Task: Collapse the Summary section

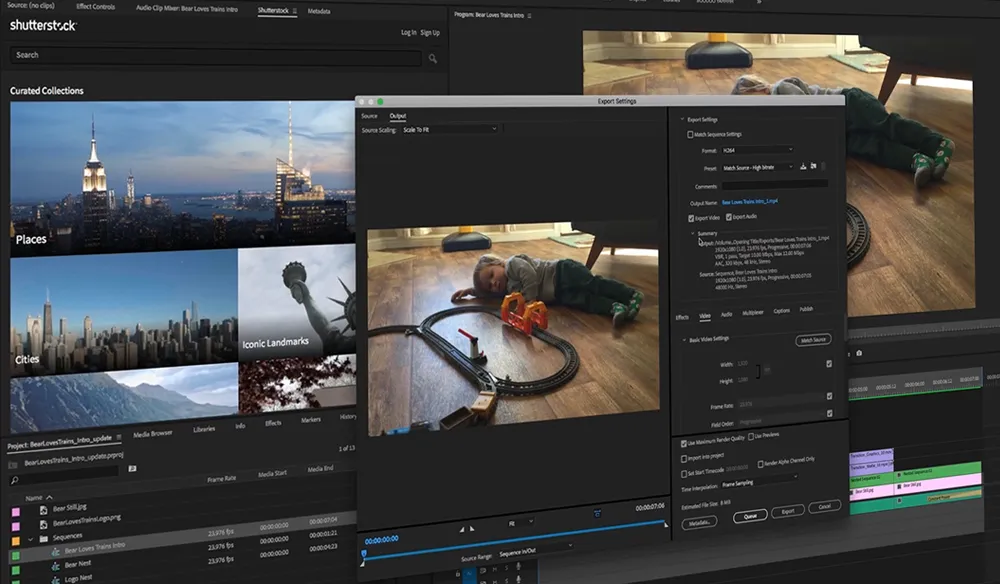Action: point(693,233)
